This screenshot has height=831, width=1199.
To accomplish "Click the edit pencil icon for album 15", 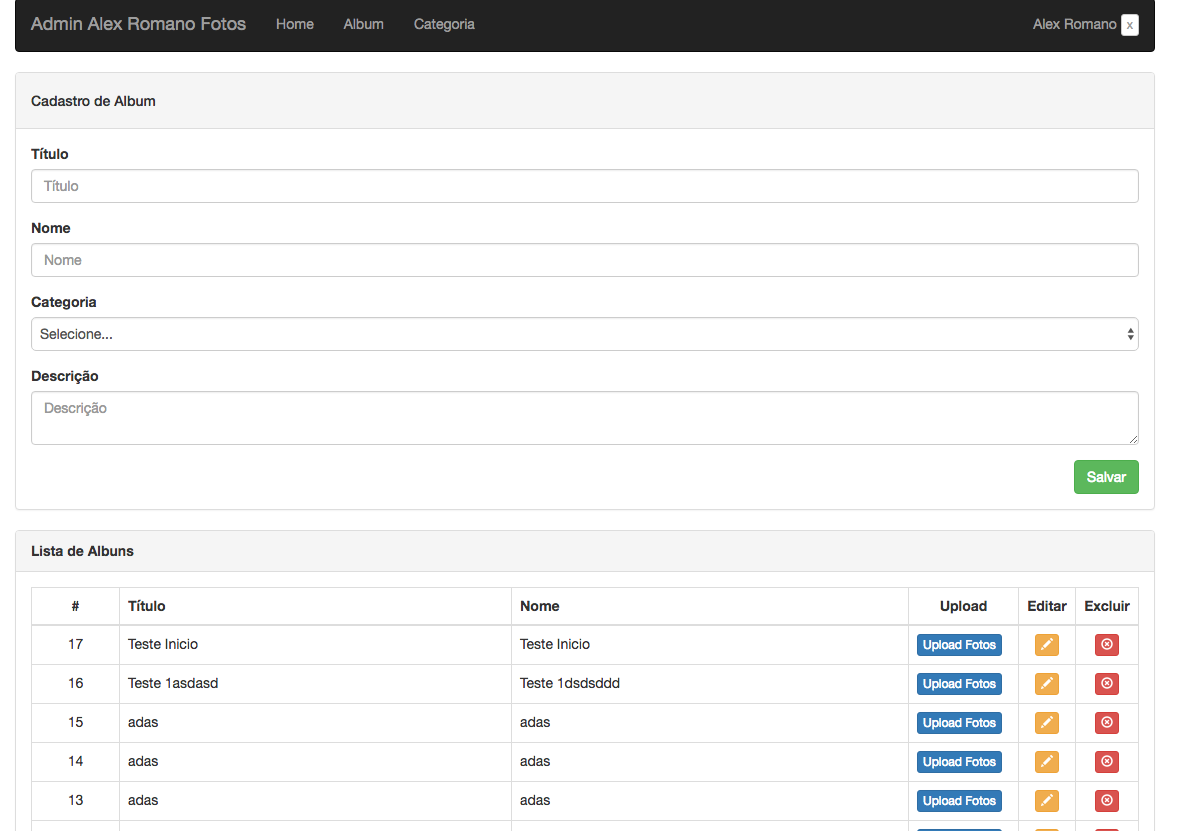I will (1046, 722).
